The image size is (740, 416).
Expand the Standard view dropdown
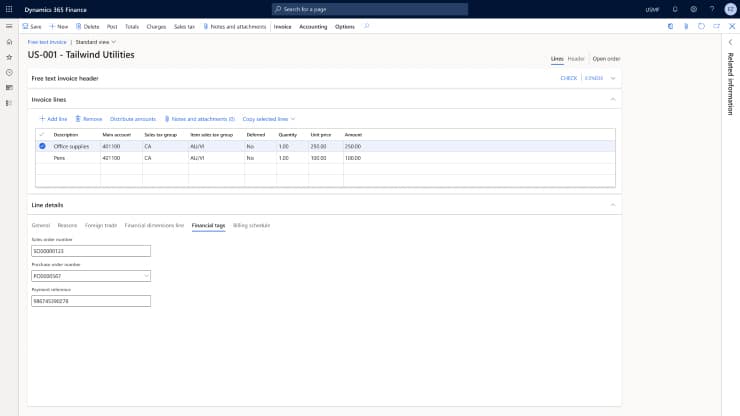tap(96, 42)
